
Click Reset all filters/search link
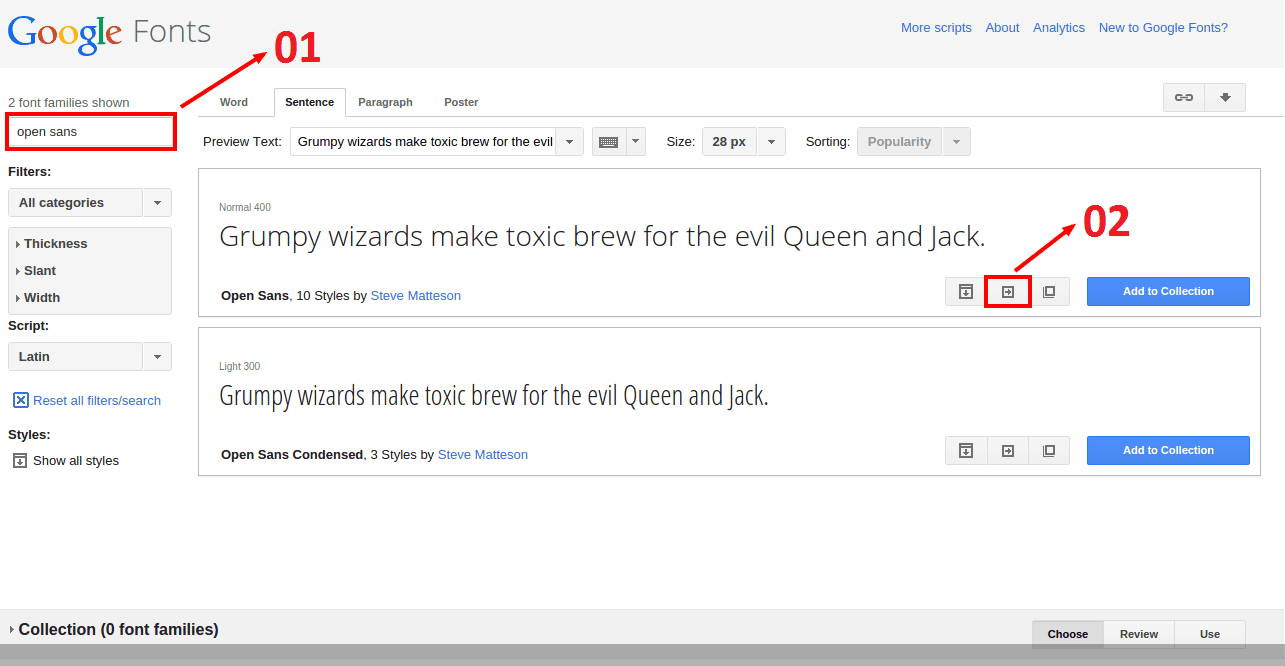[x=97, y=401]
